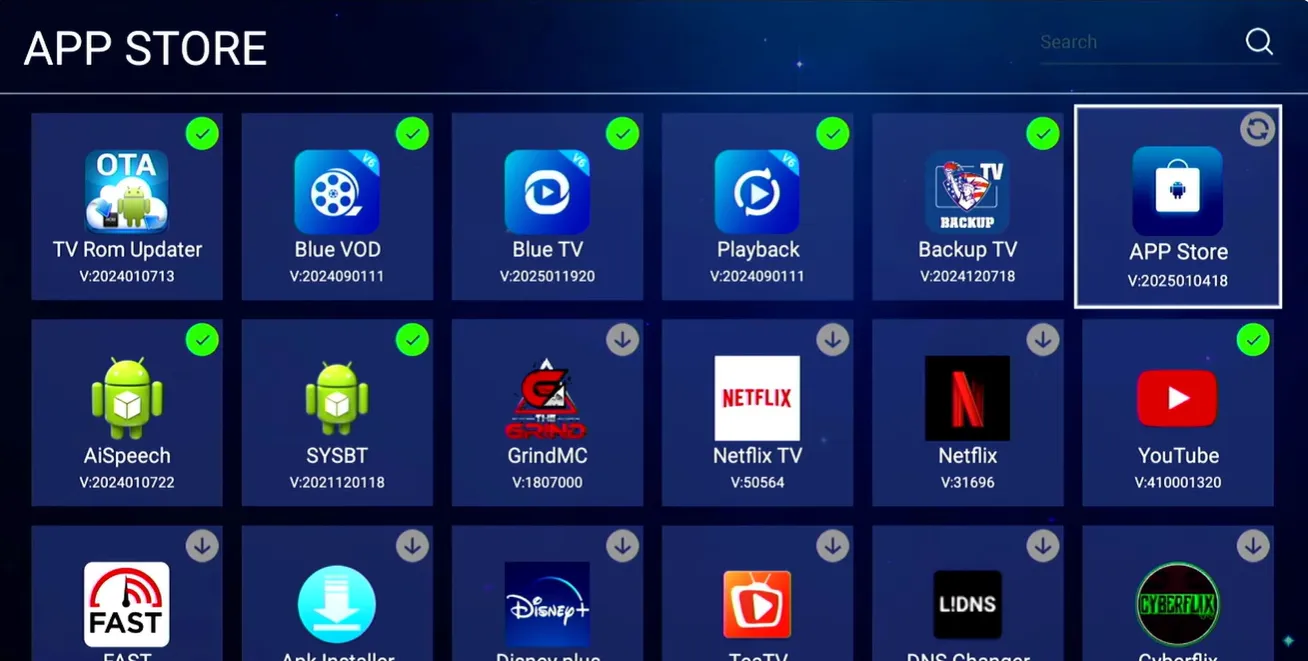Click the update refresh badge on APP Store

[x=1257, y=129]
